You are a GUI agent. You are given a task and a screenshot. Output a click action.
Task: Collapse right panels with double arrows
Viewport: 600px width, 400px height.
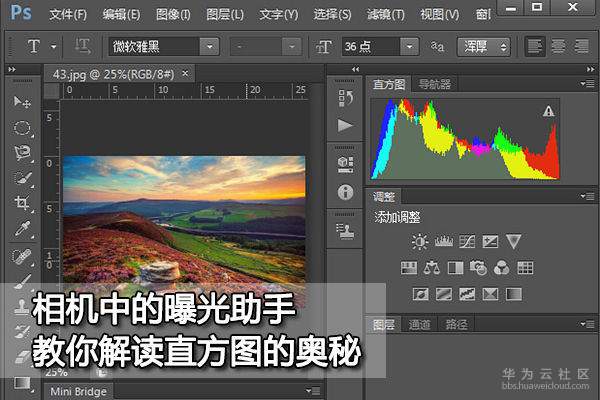590,69
